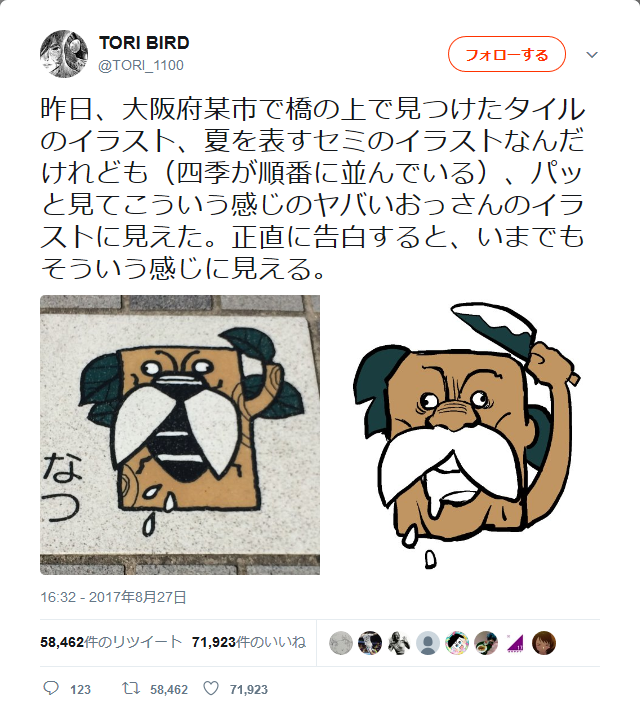Screen dimensions: 640x728
Task: Open first liker's avatar in the row
Action: point(340,643)
